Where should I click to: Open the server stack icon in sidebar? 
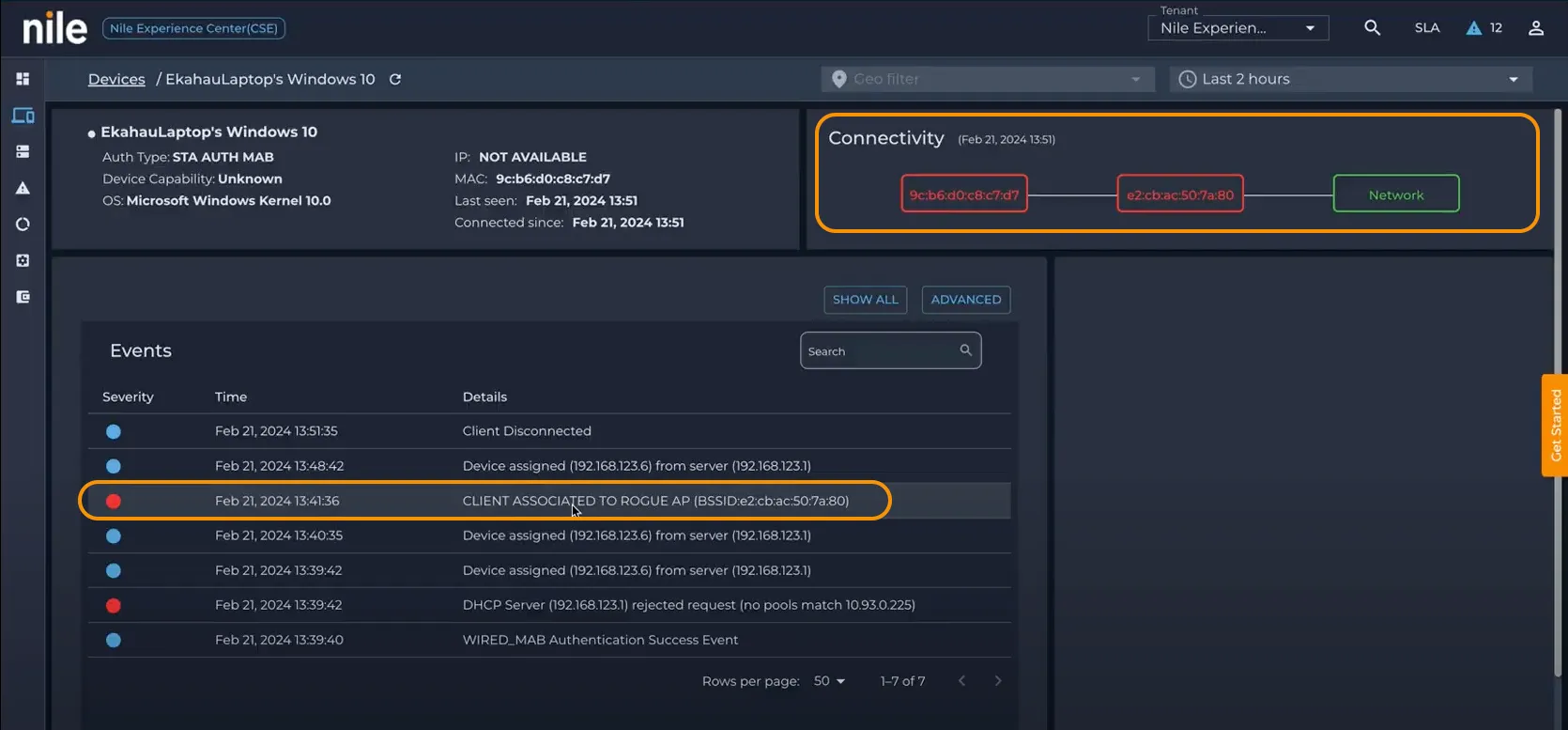pyautogui.click(x=23, y=151)
